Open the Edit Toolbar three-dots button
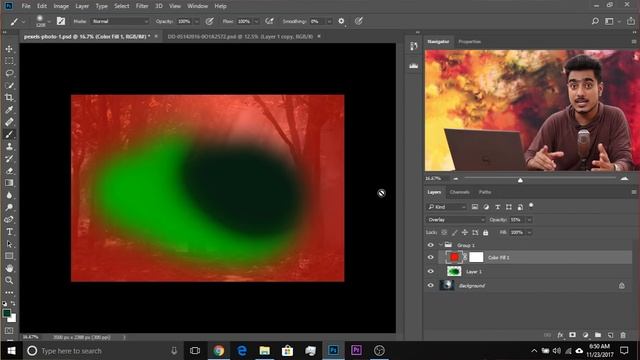The width and height of the screenshot is (640, 360). pos(9,293)
